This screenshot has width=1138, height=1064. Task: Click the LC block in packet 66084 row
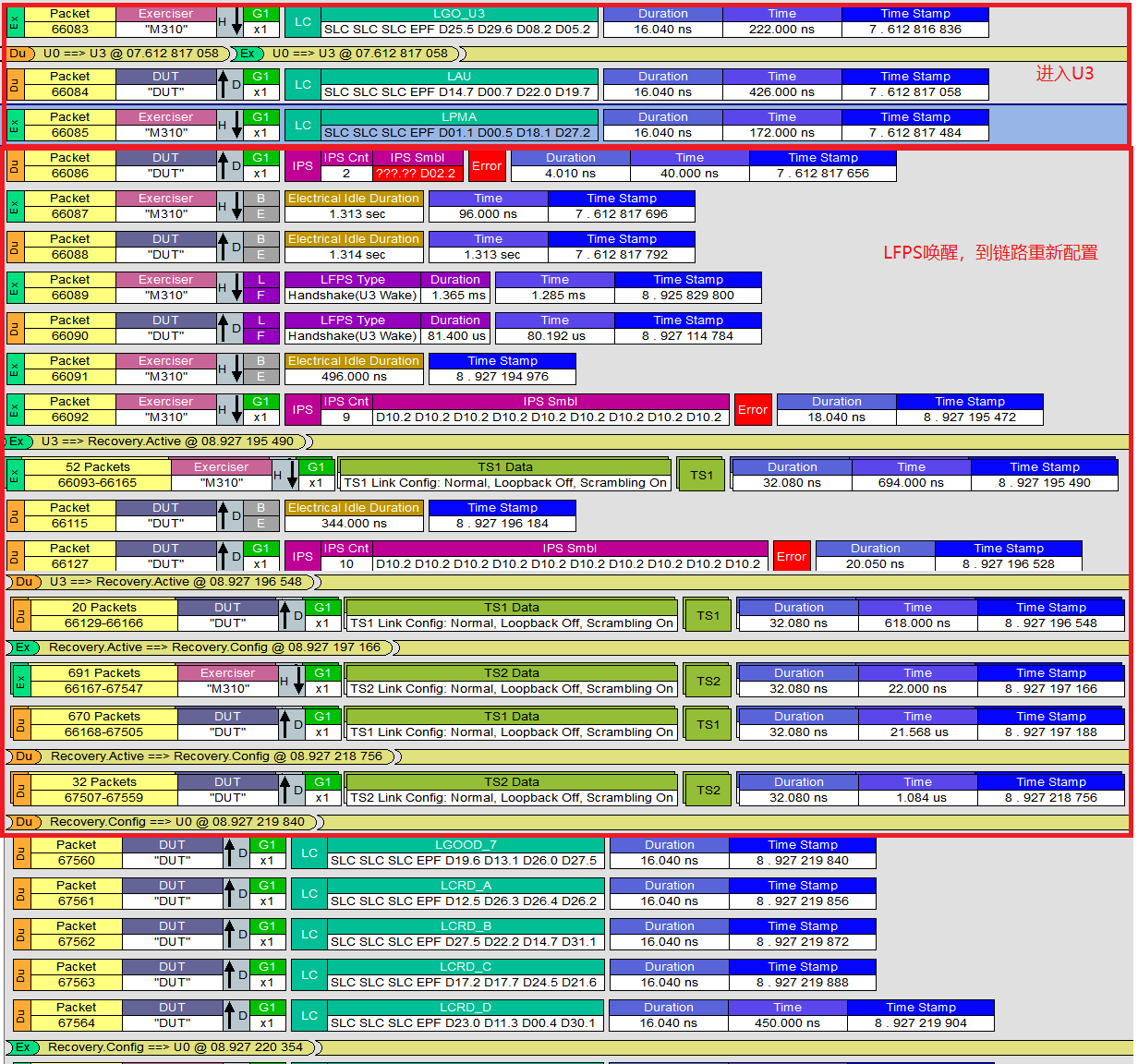pyautogui.click(x=302, y=85)
